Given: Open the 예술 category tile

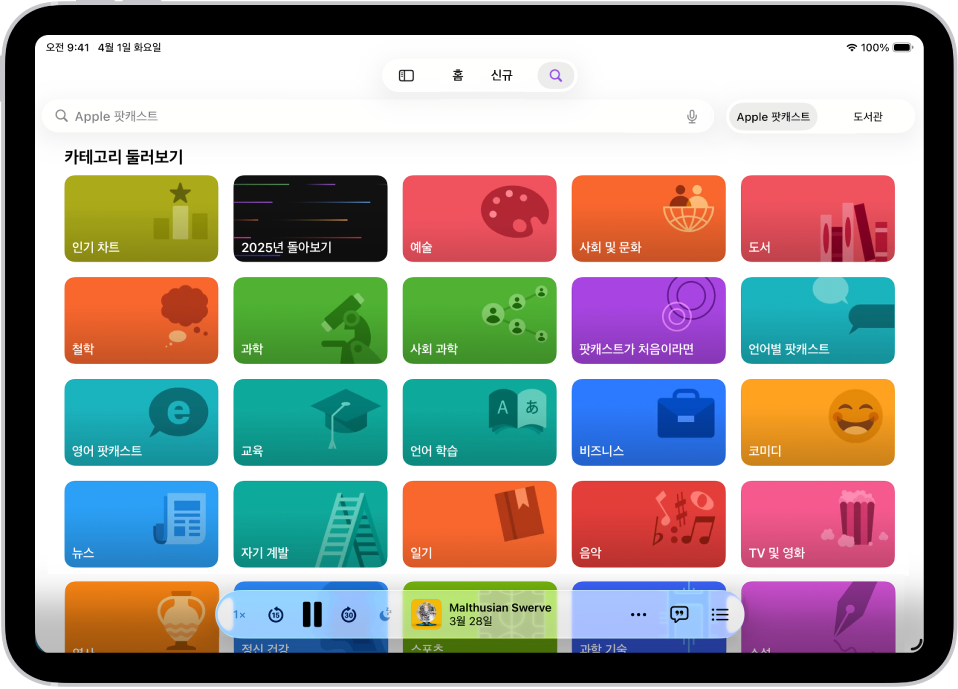Looking at the screenshot, I should click(x=480, y=219).
